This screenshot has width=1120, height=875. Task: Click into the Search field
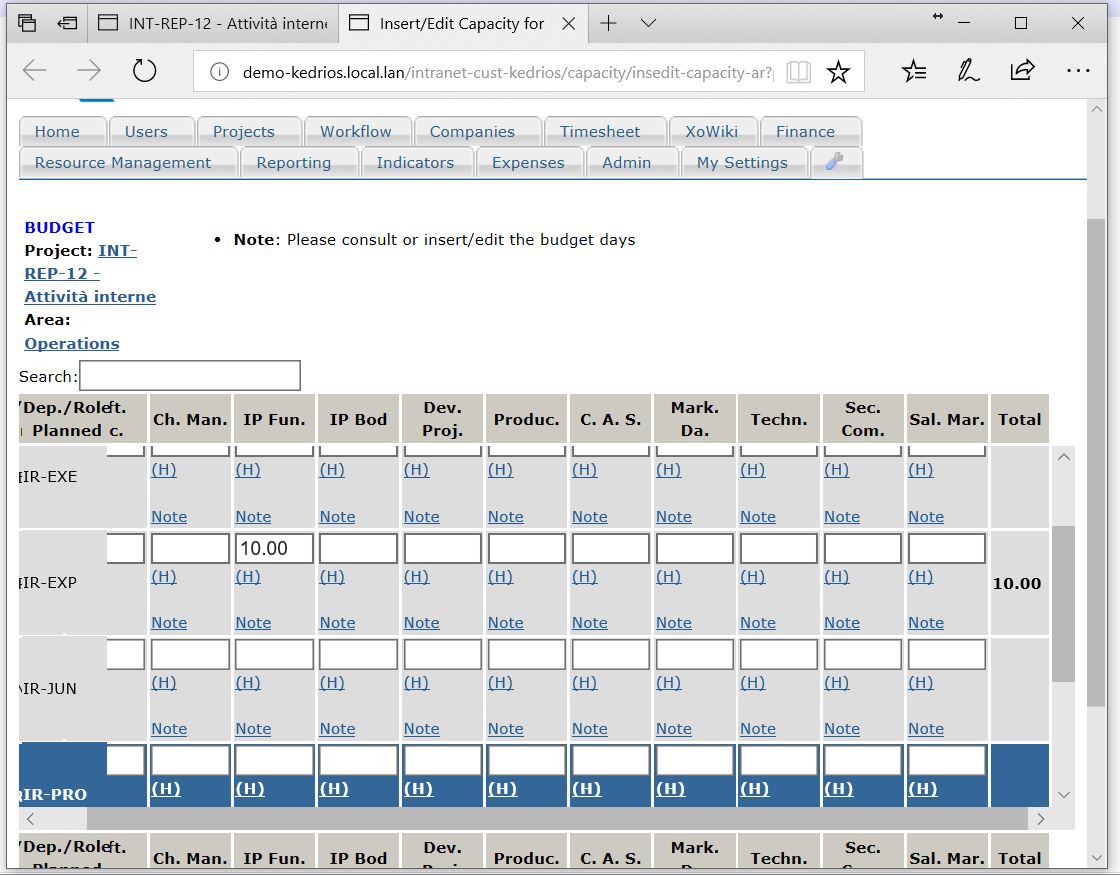(190, 376)
